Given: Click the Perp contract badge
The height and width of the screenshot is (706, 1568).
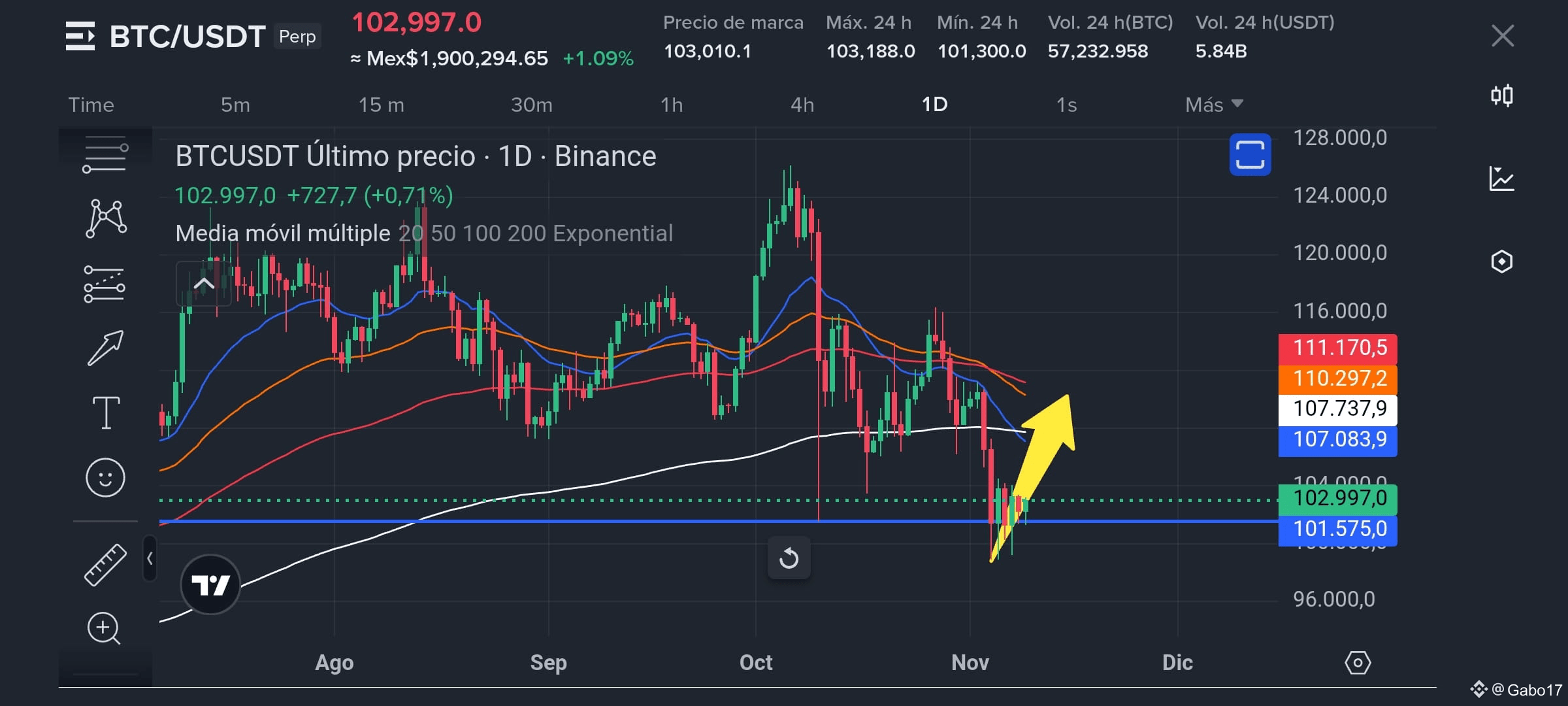Looking at the screenshot, I should pyautogui.click(x=297, y=37).
